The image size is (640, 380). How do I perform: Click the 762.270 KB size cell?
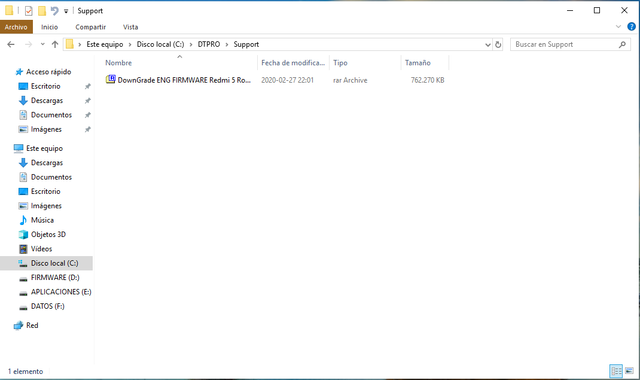click(x=427, y=80)
